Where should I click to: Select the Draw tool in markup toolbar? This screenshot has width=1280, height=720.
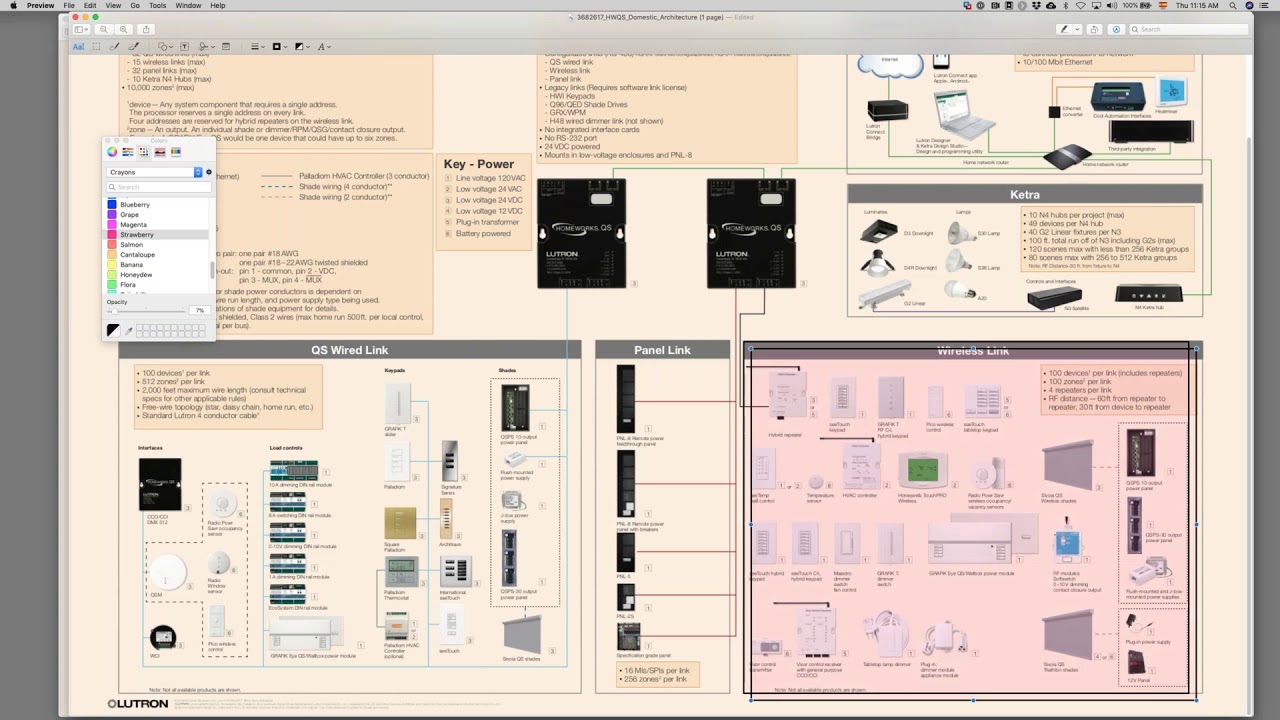(x=134, y=46)
